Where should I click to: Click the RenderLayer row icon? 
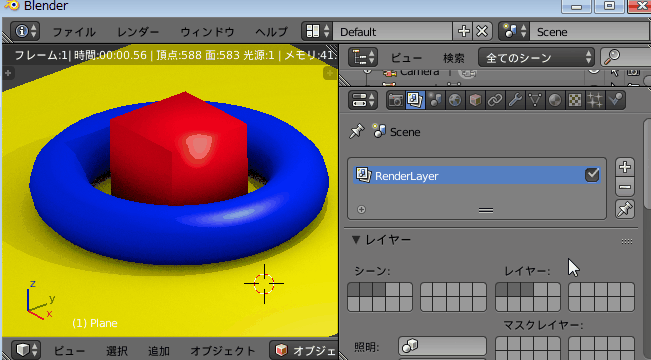pos(364,175)
